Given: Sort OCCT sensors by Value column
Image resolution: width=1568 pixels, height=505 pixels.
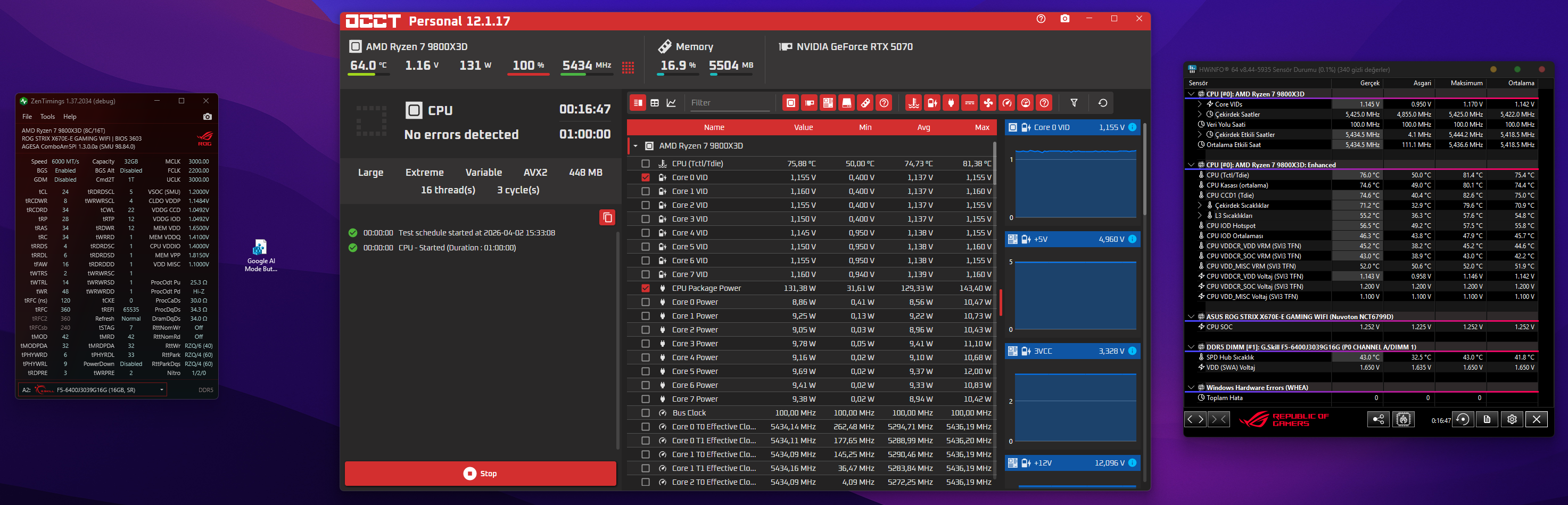Looking at the screenshot, I should pos(804,127).
